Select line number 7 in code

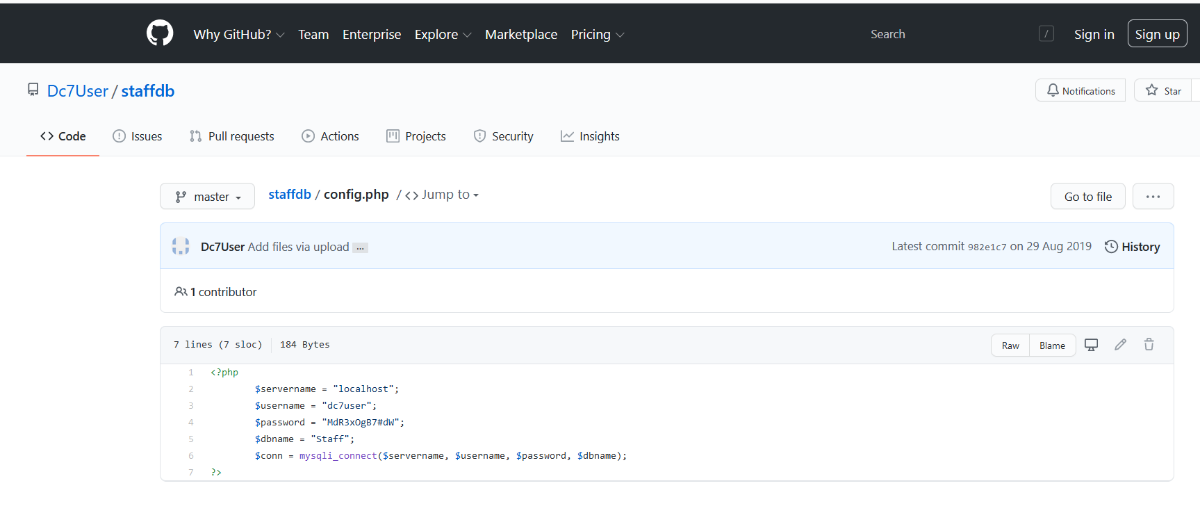[190, 472]
